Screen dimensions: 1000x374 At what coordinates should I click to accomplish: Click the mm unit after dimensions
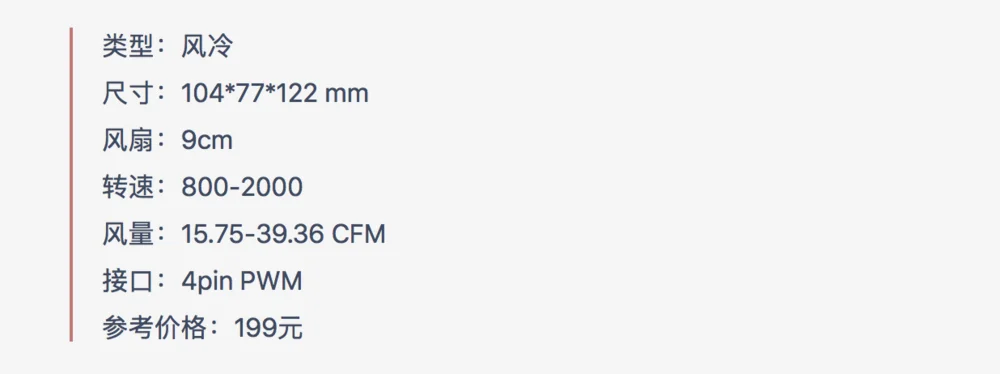347,96
